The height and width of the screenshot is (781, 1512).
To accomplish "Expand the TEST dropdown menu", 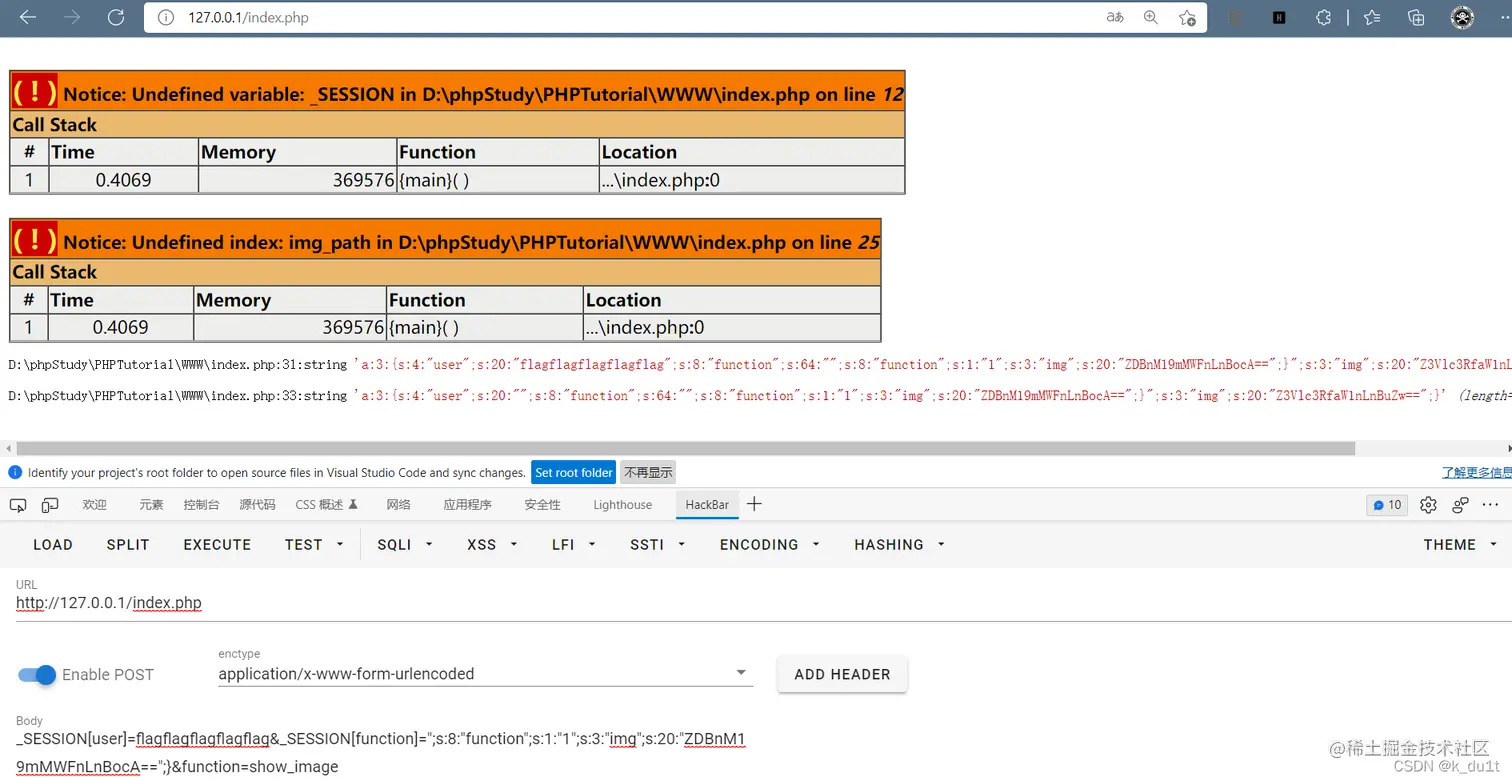I will (x=314, y=544).
